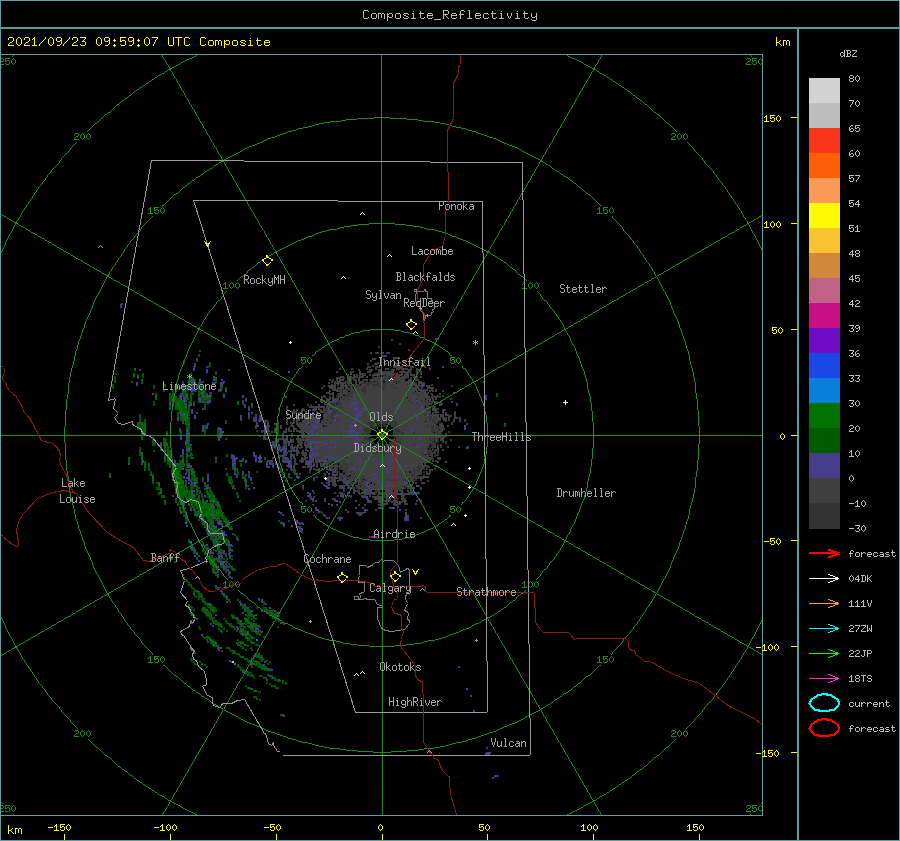The image size is (900, 841).
Task: Click the dBZ legend heading
Action: tap(848, 53)
